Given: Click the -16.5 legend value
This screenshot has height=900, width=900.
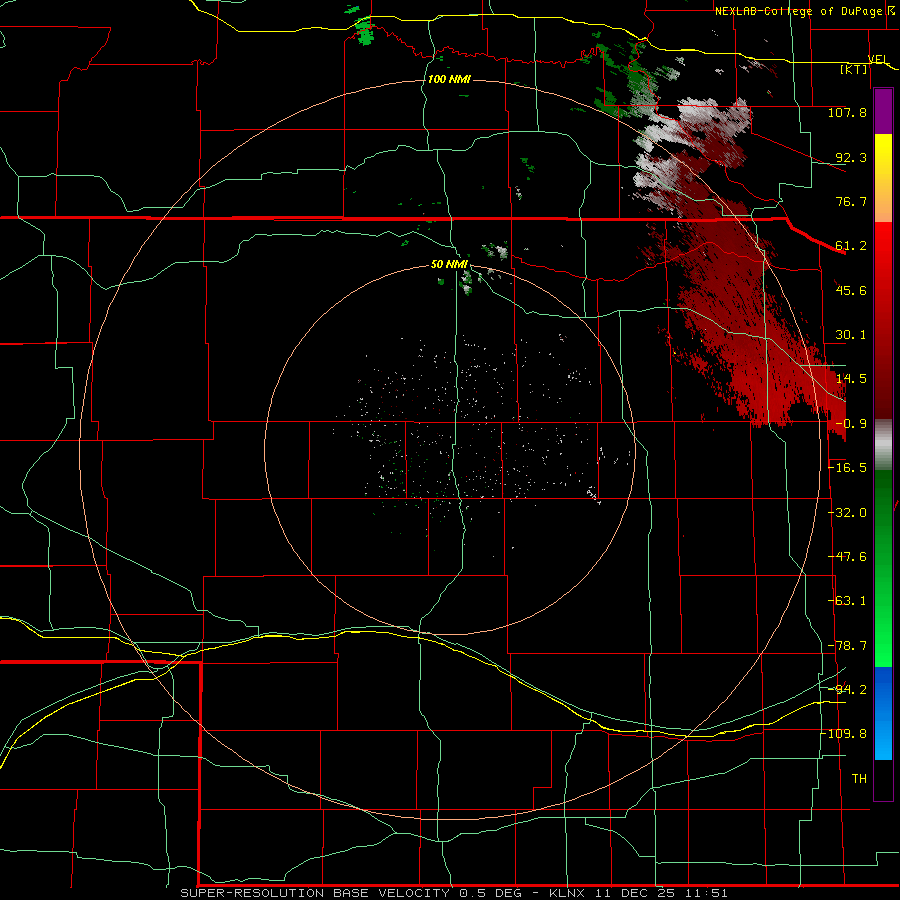Looking at the screenshot, I should tap(847, 468).
